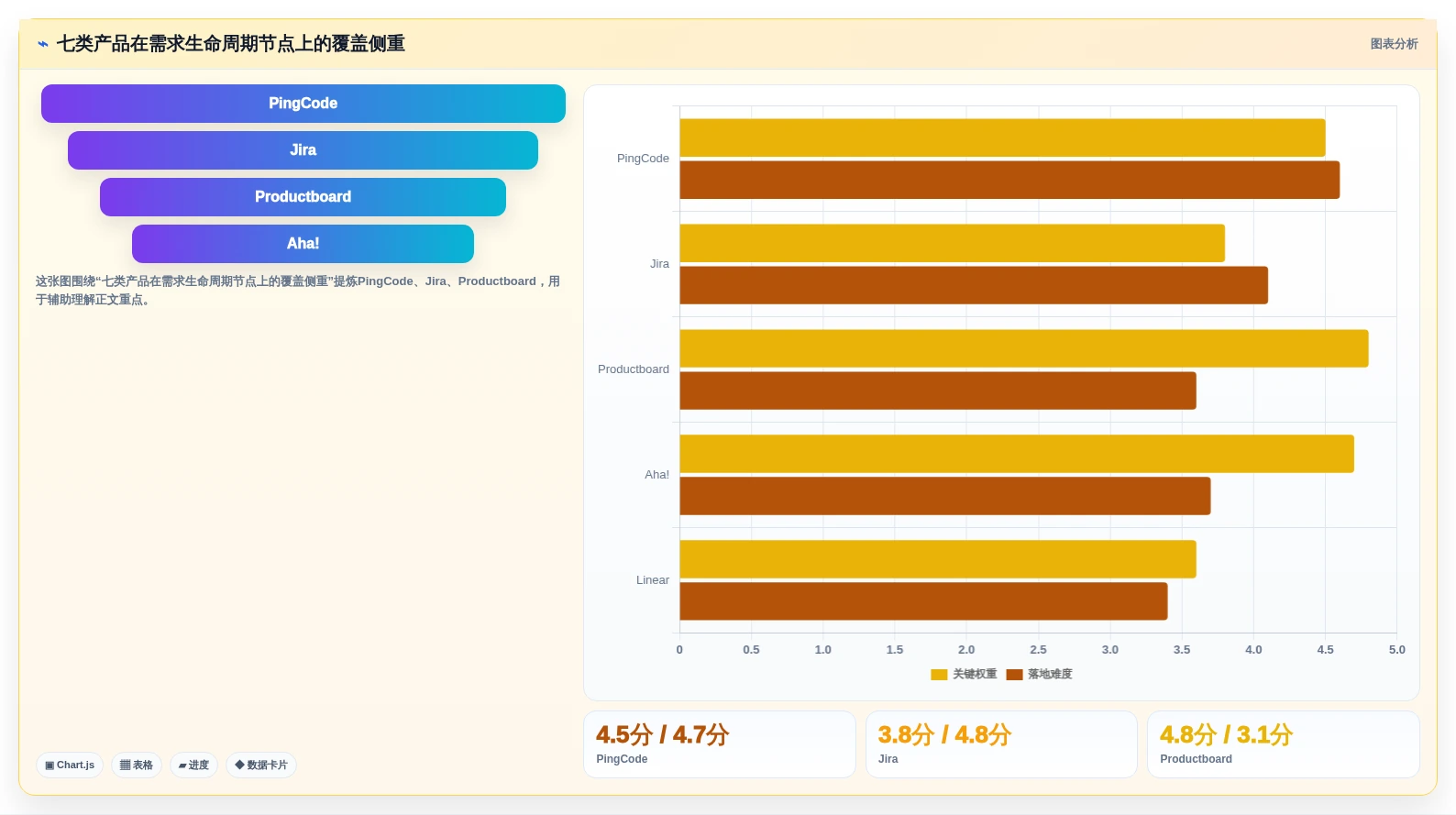1456x815 pixels.
Task: Click the 2.5 x-axis tick label
Action: coord(1038,650)
